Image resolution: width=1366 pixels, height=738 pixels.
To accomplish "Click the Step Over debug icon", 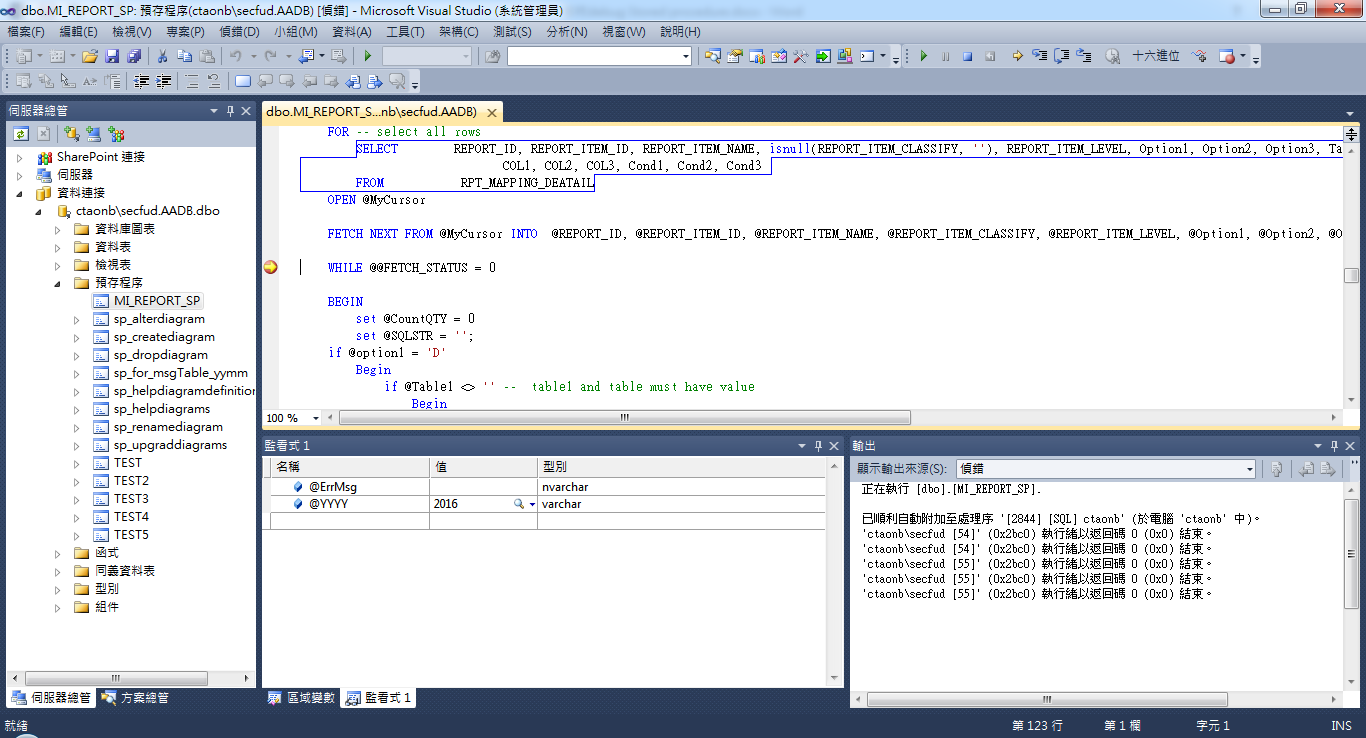I will click(x=1061, y=56).
